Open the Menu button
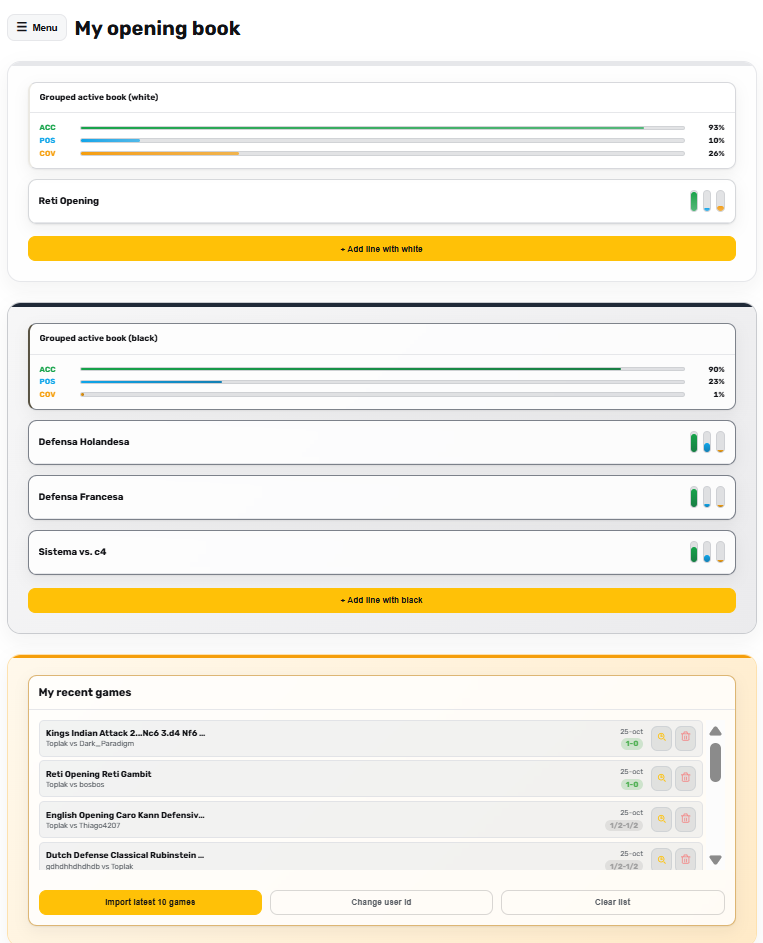 pyautogui.click(x=37, y=27)
